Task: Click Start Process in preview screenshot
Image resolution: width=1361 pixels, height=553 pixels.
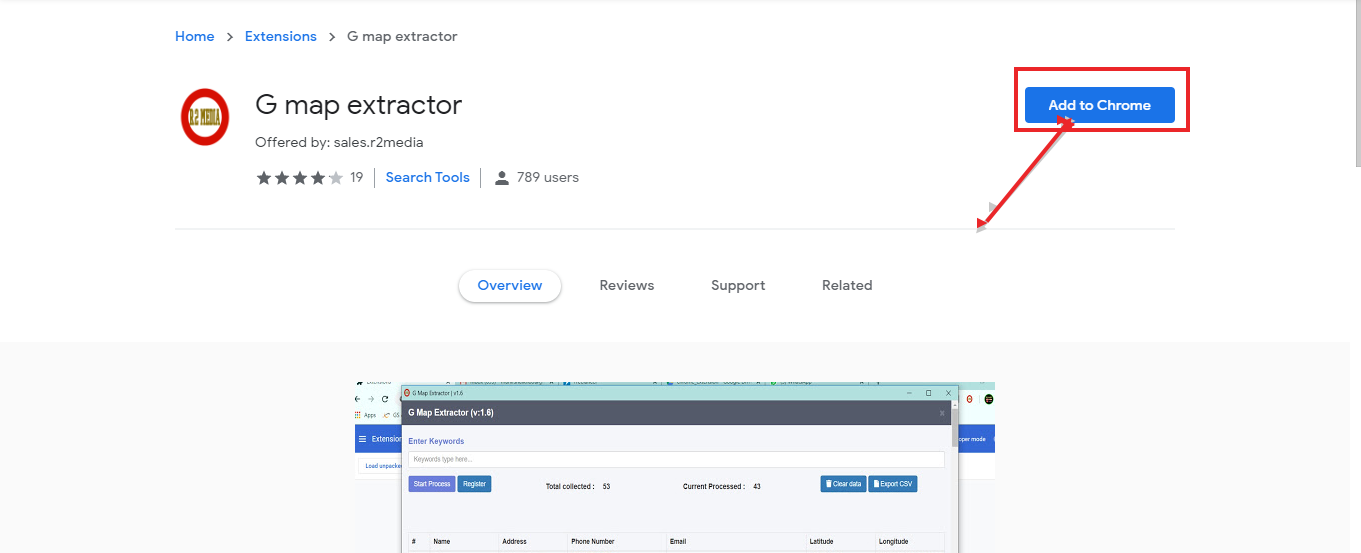Action: [x=432, y=484]
